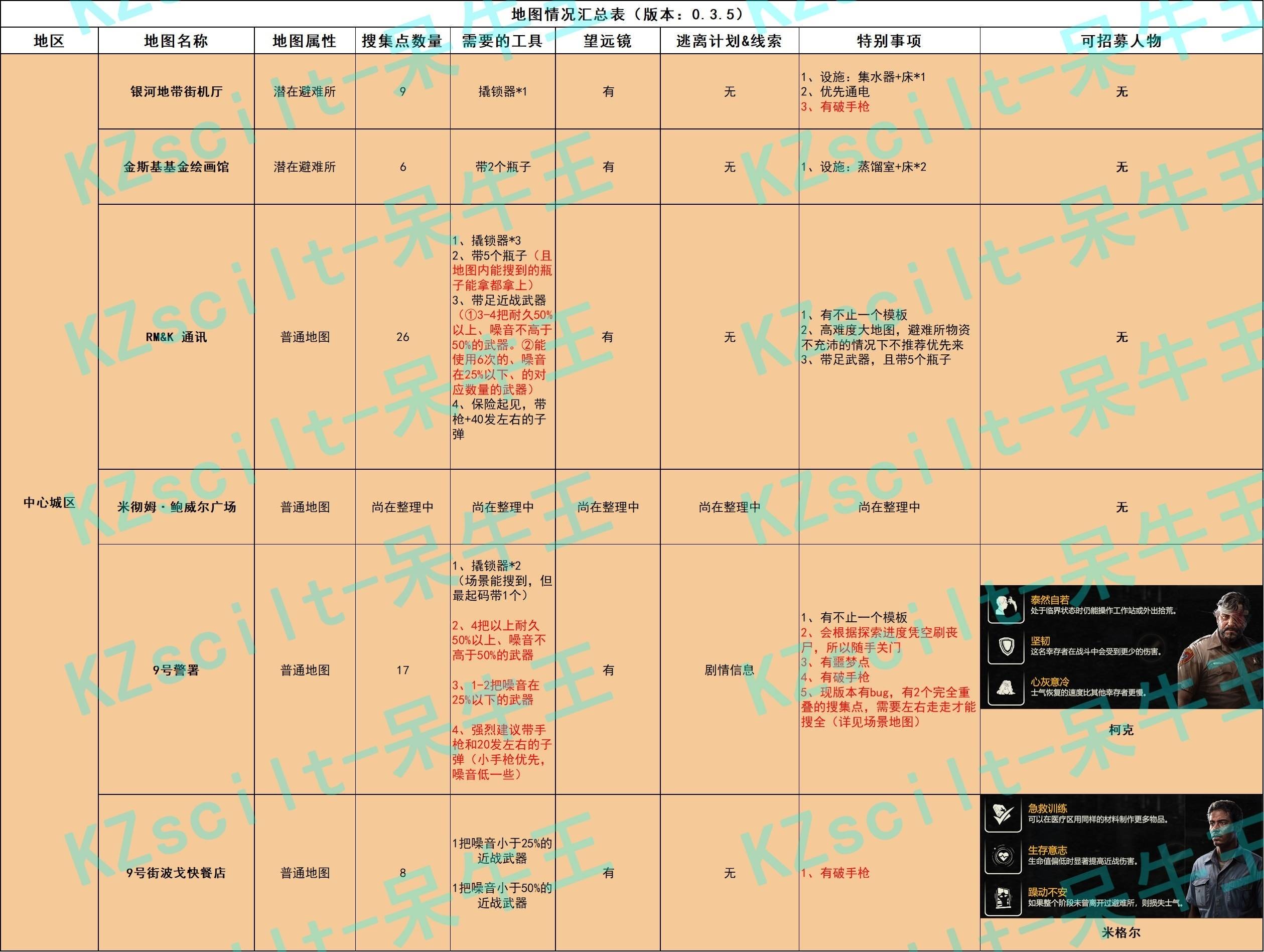
Task: Click the 需要的工具 column header
Action: point(502,41)
